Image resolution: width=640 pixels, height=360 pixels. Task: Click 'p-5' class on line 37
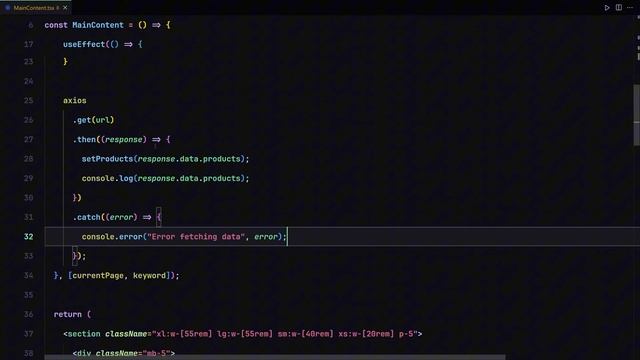(x=406, y=334)
